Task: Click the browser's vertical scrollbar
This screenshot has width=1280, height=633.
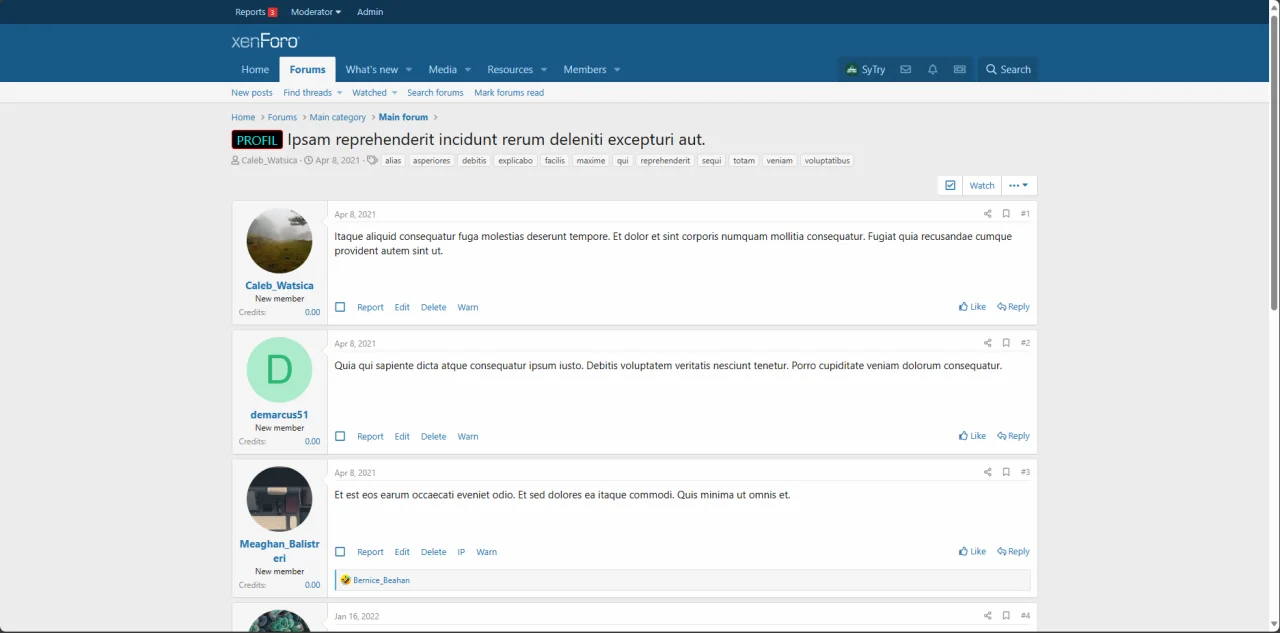Action: pyautogui.click(x=1274, y=160)
